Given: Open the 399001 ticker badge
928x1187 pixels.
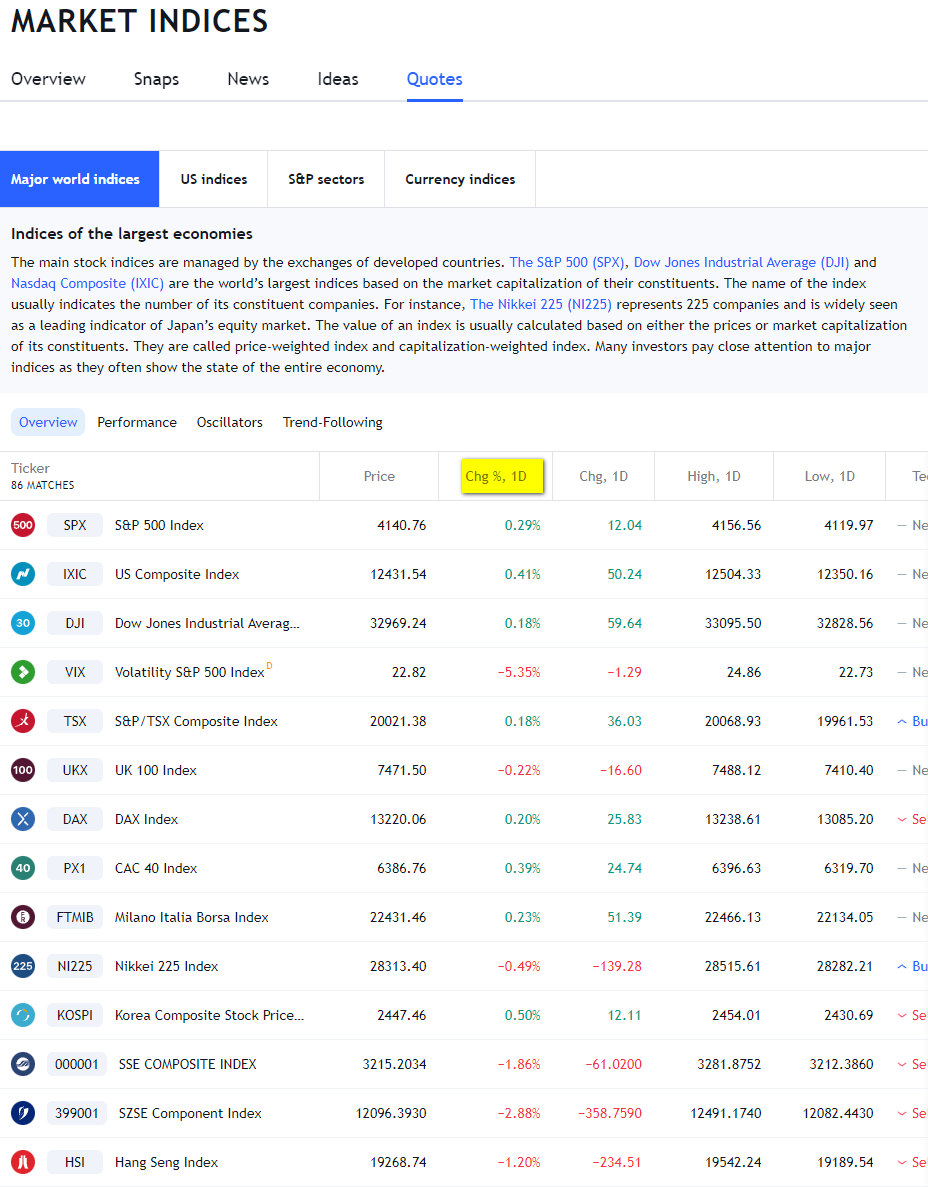Looking at the screenshot, I should 76,1113.
